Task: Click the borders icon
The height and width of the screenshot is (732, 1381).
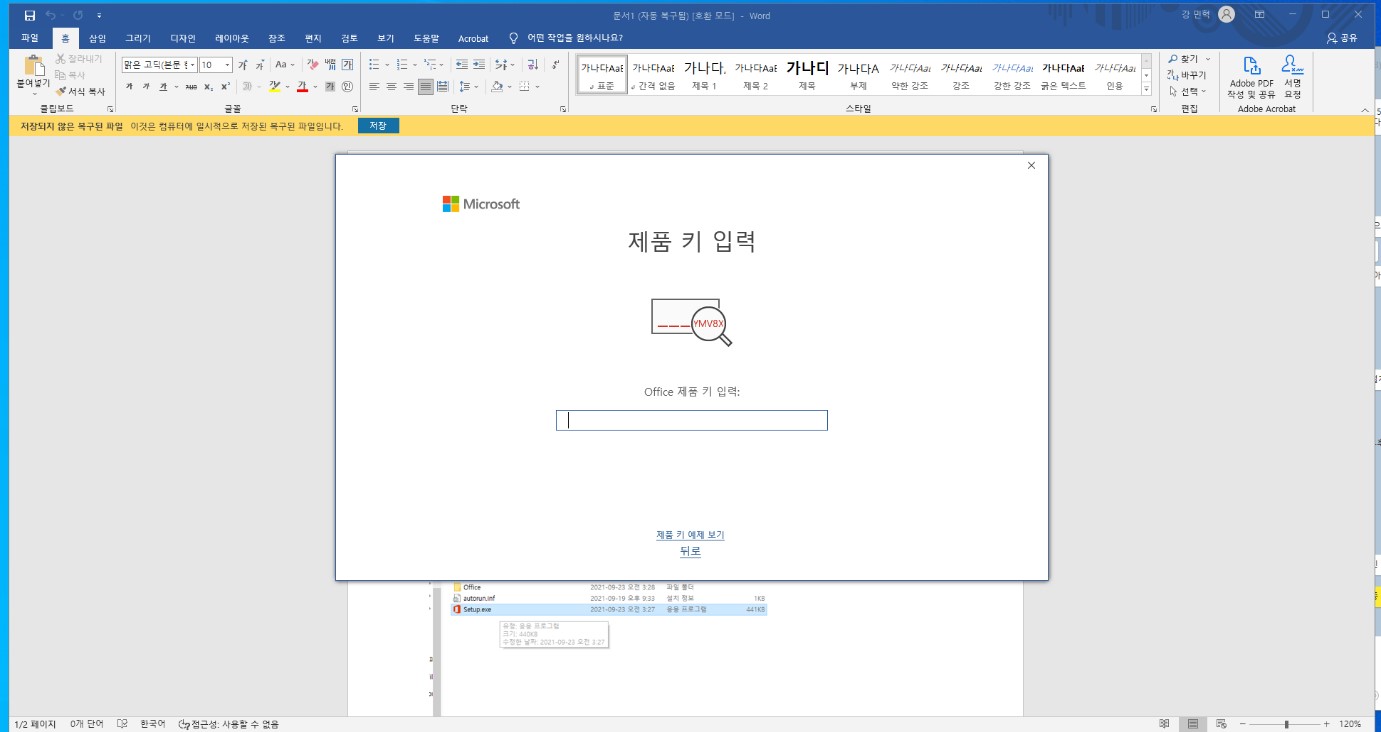Action: 524,87
